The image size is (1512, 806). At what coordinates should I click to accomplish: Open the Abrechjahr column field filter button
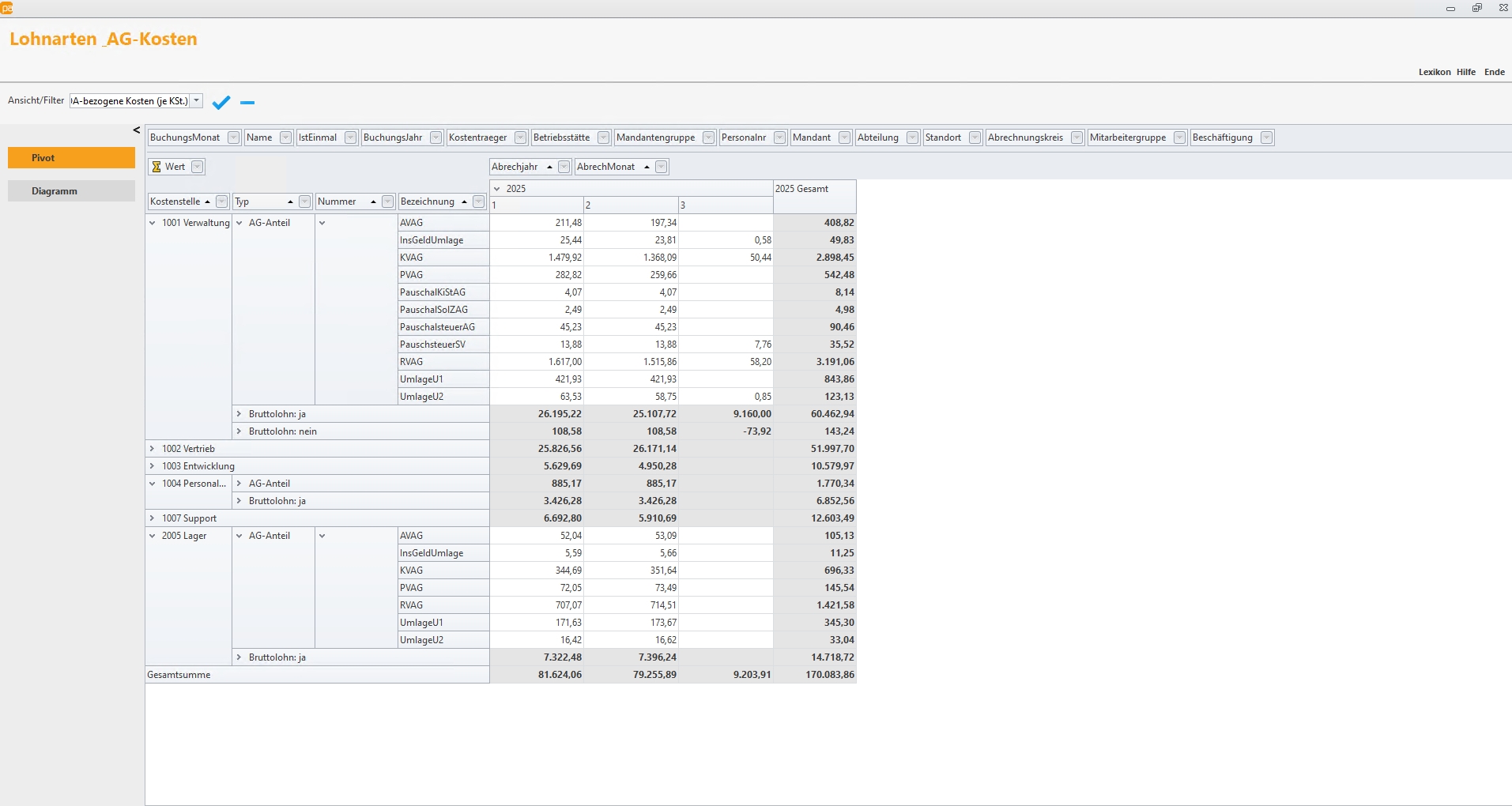pos(564,167)
